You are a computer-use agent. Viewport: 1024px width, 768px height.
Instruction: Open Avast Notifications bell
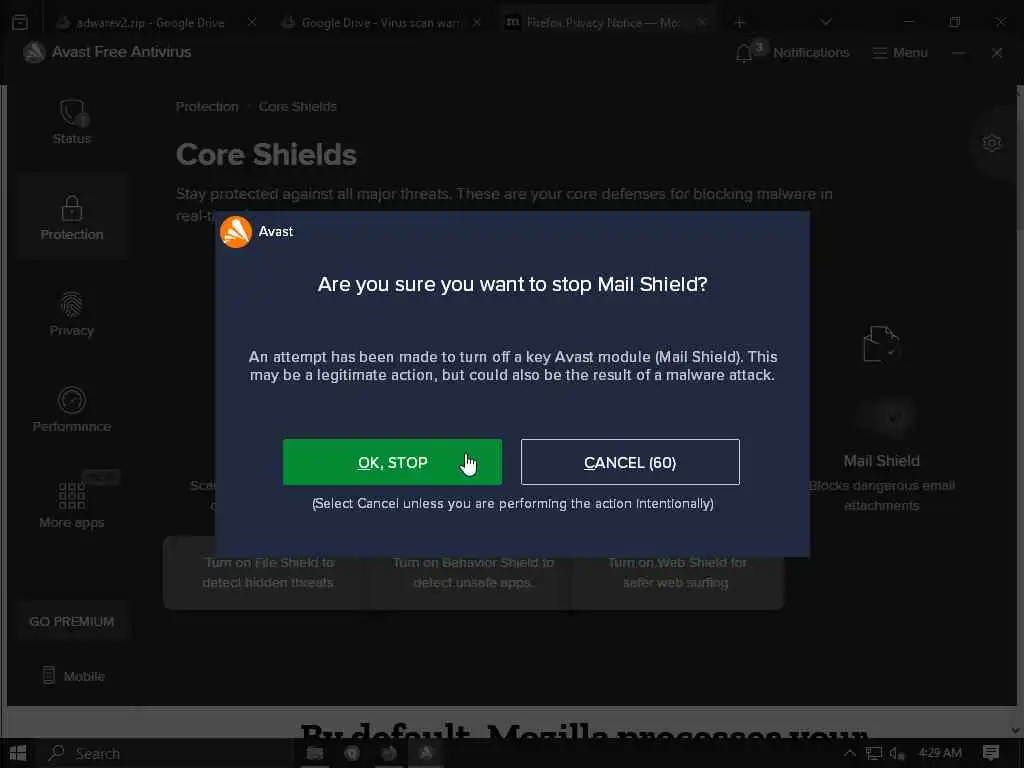click(x=744, y=53)
